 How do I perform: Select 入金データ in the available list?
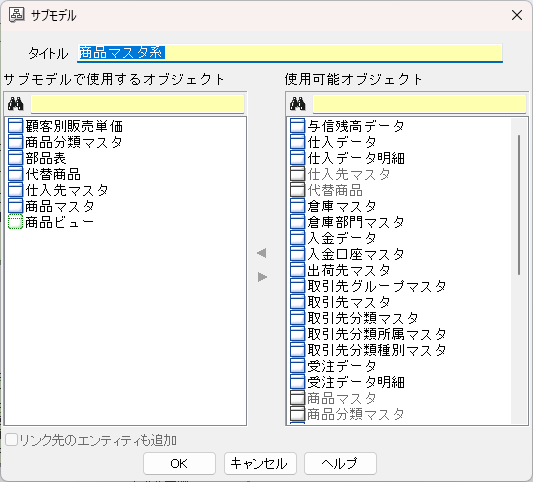(x=342, y=238)
